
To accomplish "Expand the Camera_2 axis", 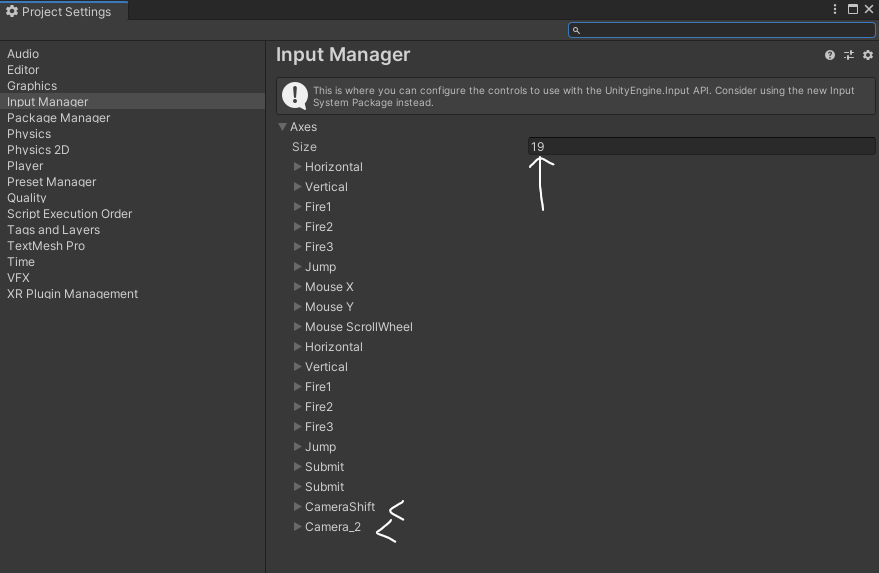I will click(298, 527).
